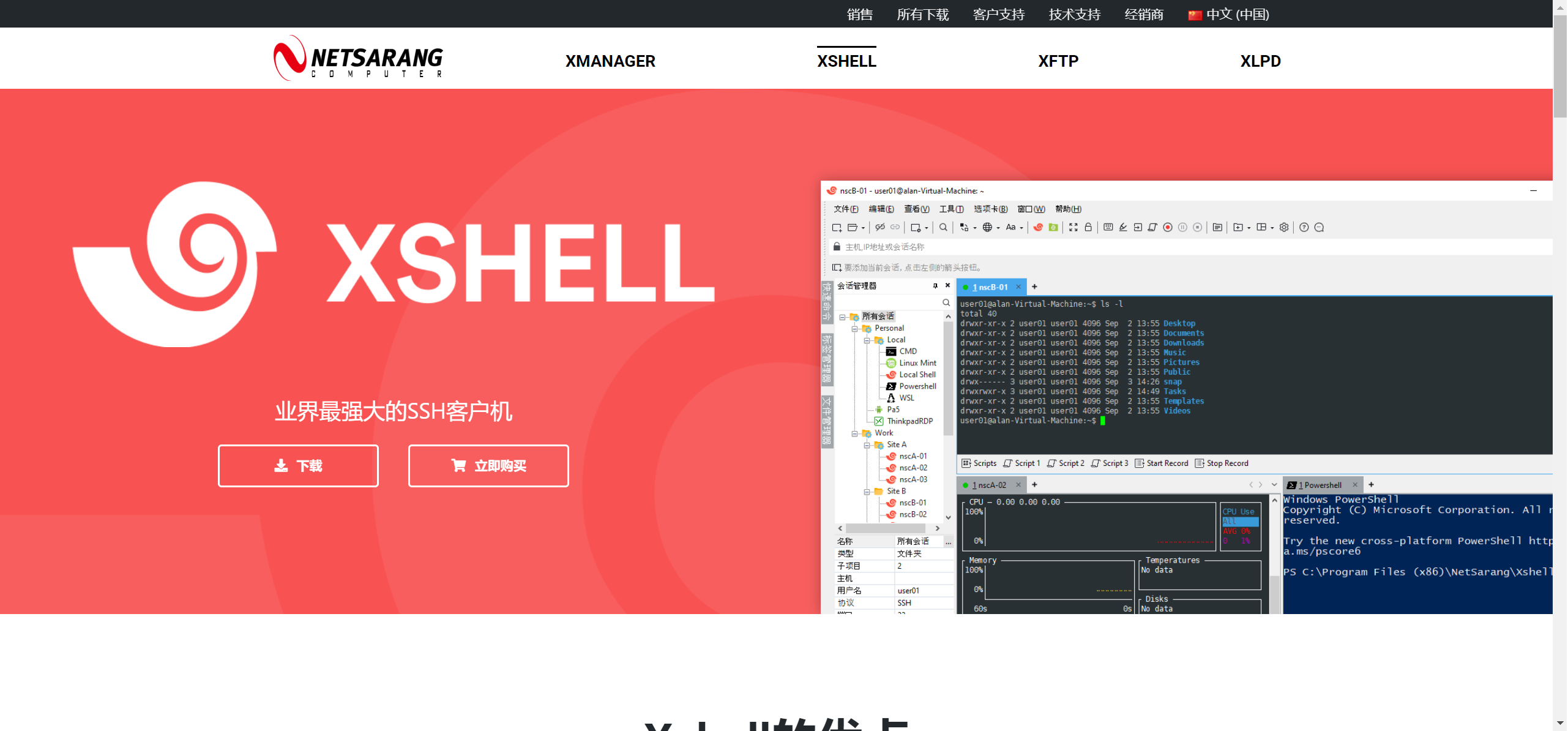The image size is (1568, 731).
Task: Open the on-screen keyboard toolbar icon
Action: coord(1108,227)
